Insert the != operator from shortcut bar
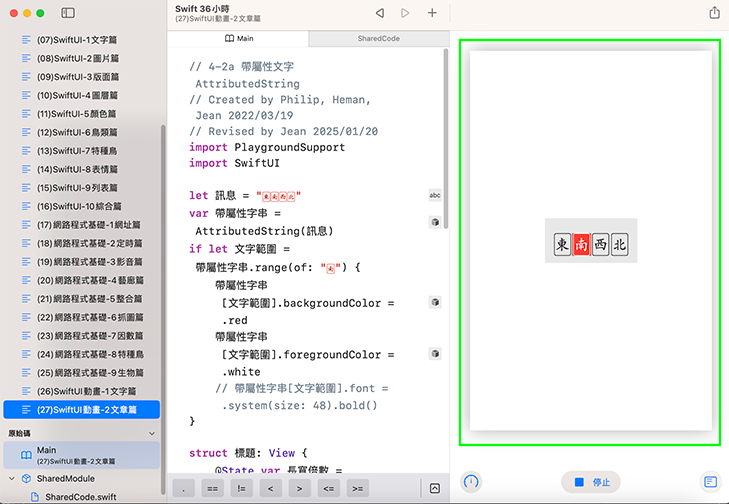Image resolution: width=729 pixels, height=504 pixels. 242,488
